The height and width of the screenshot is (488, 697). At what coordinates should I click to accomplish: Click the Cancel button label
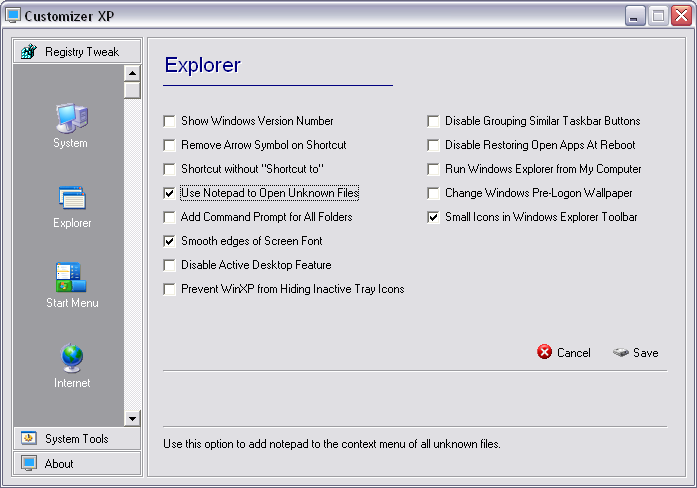pos(573,352)
